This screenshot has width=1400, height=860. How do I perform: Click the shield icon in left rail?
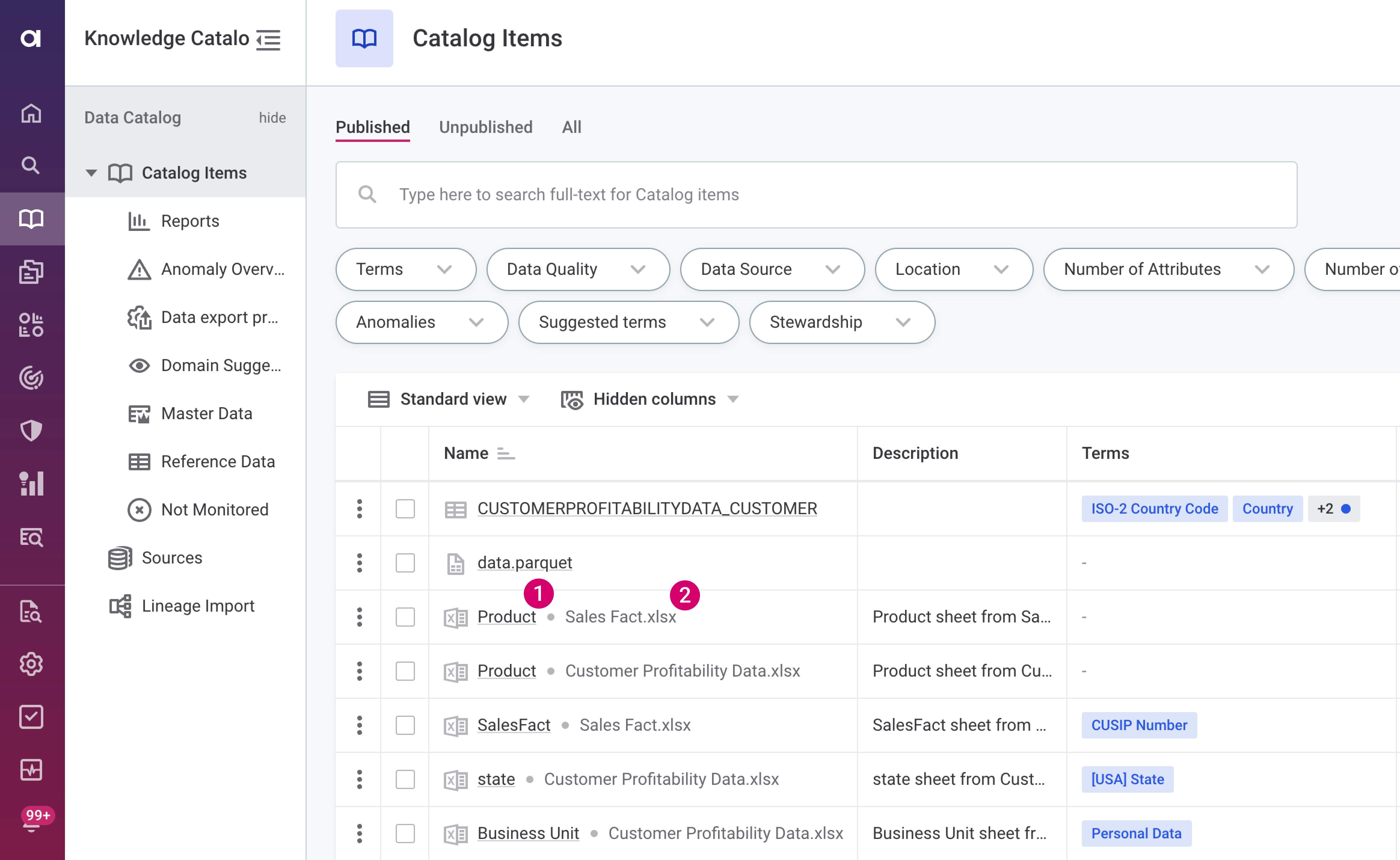click(x=31, y=430)
